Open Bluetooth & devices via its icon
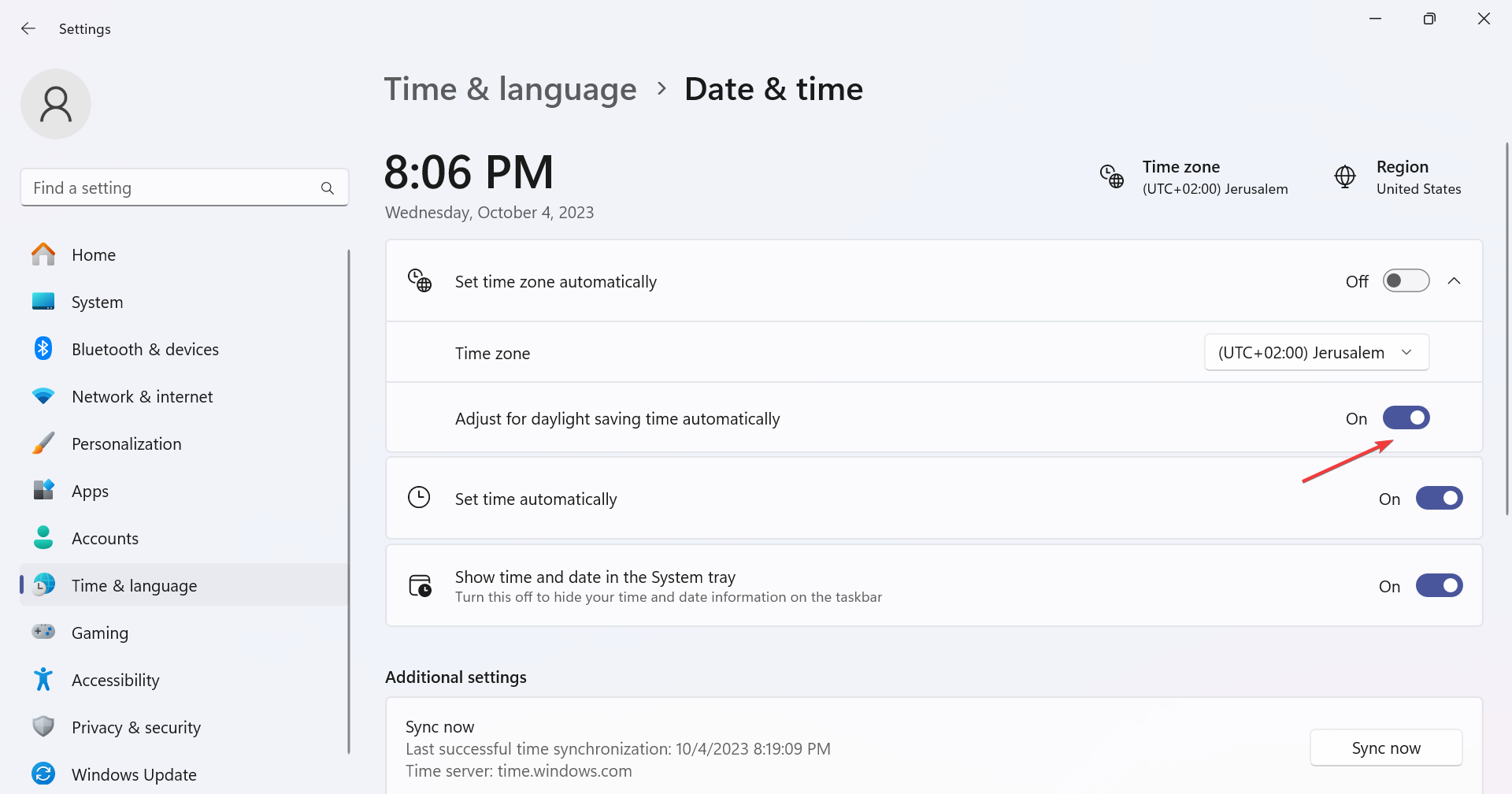This screenshot has height=794, width=1512. (43, 348)
